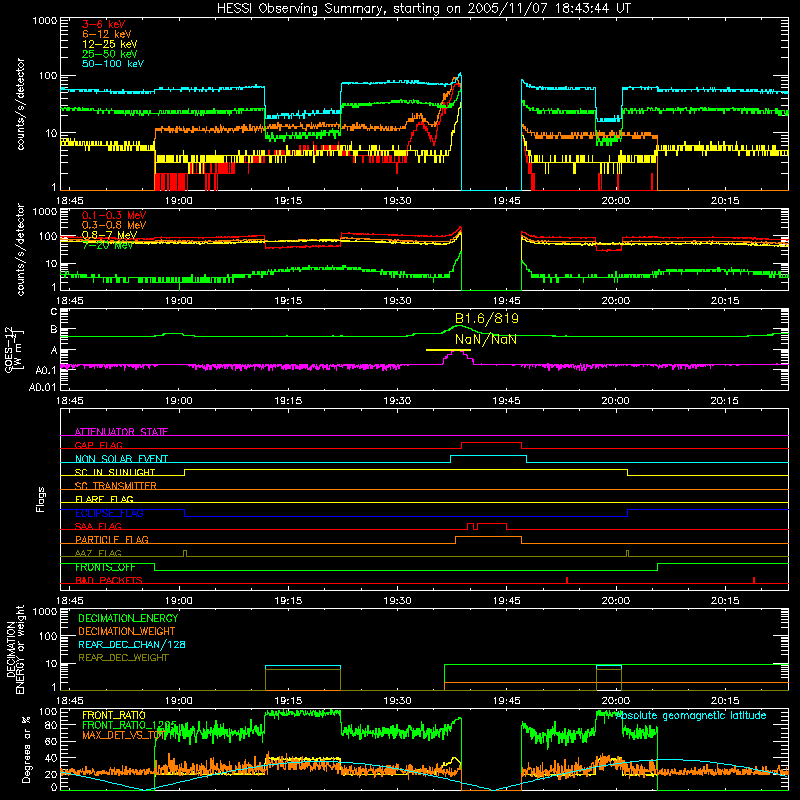The image size is (800, 800).
Task: Select the 3-6 keV legend label
Action: pos(104,24)
